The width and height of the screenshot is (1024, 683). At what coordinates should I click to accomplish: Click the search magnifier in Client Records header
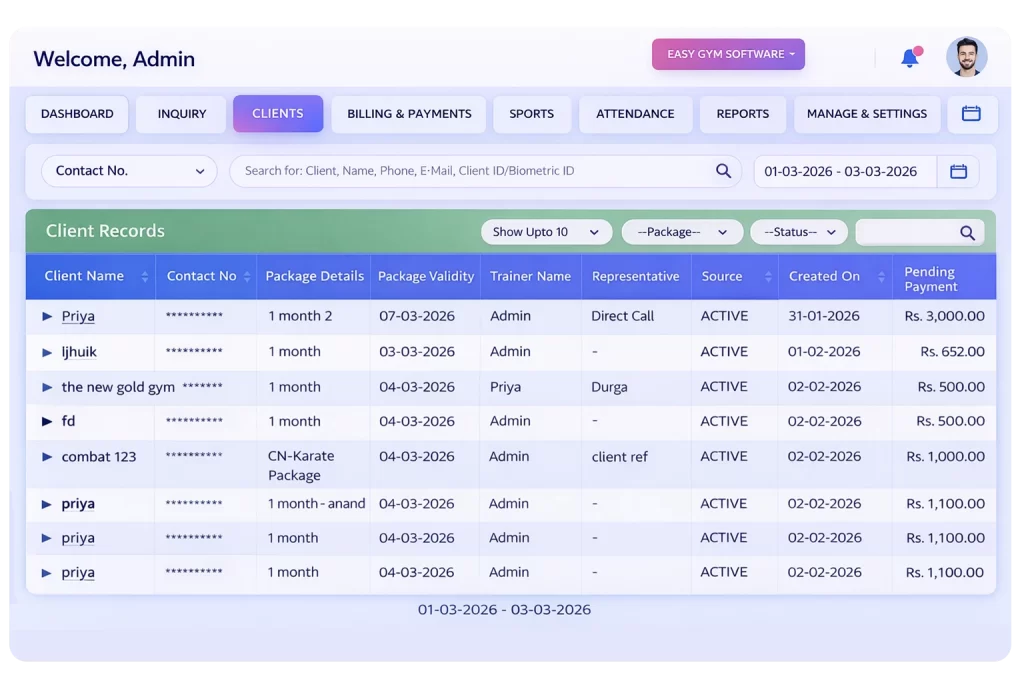point(965,231)
